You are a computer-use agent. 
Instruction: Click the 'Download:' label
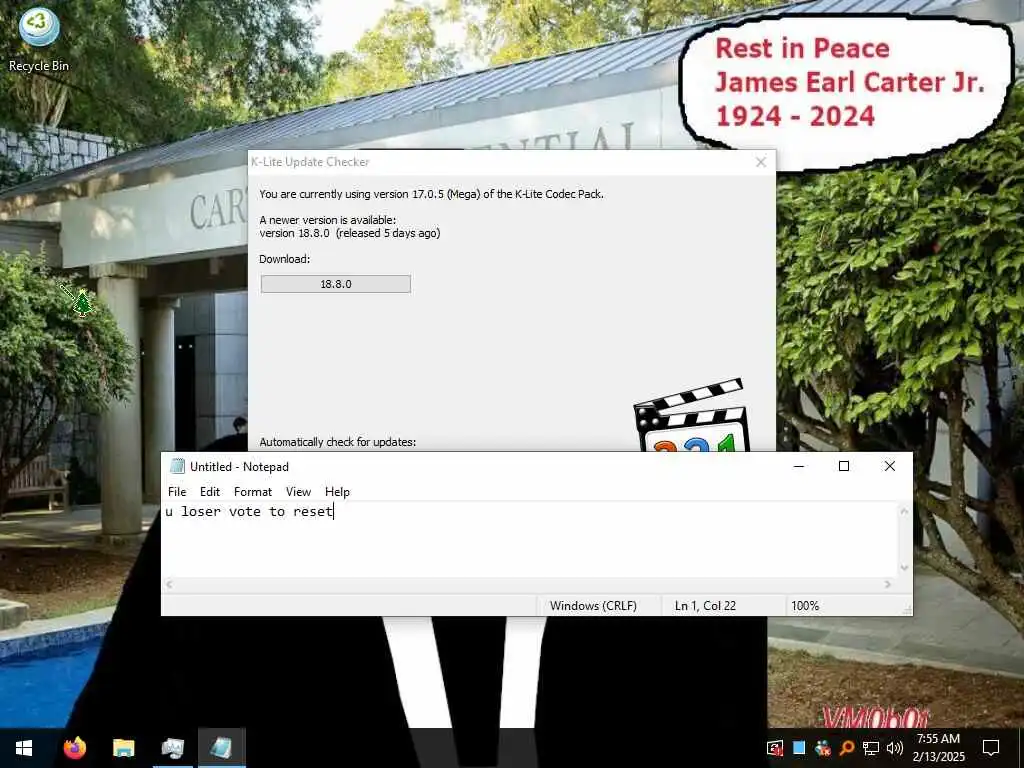tap(285, 259)
